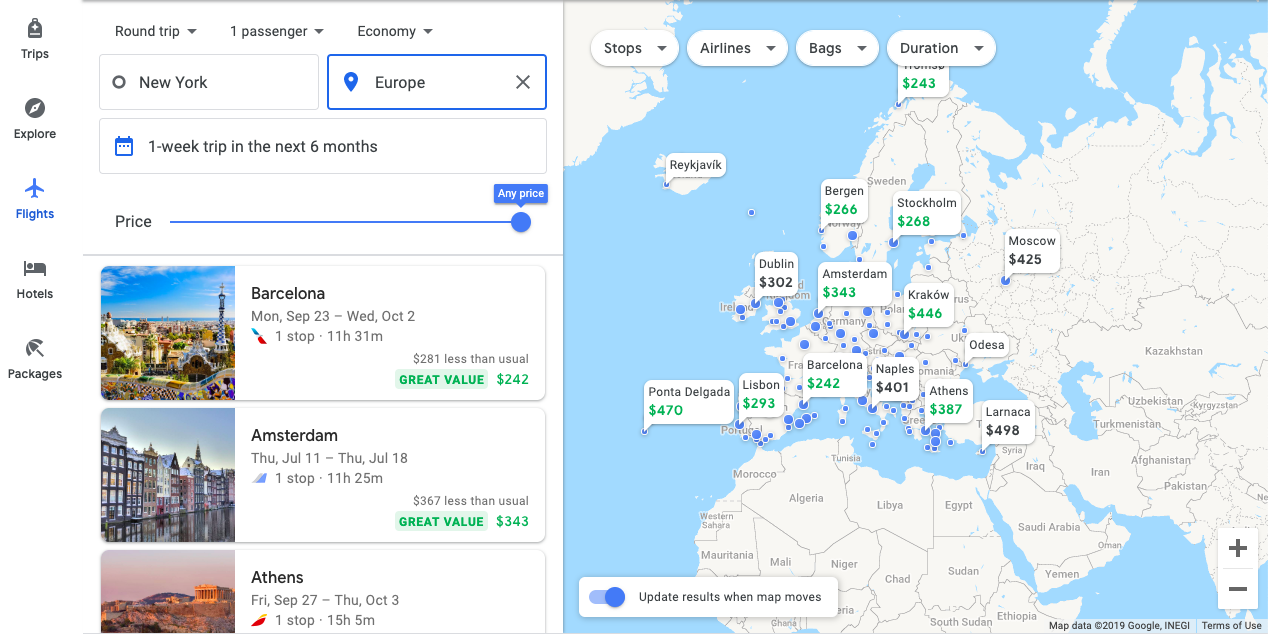Click airline logo on Amsterdam card

(259, 478)
